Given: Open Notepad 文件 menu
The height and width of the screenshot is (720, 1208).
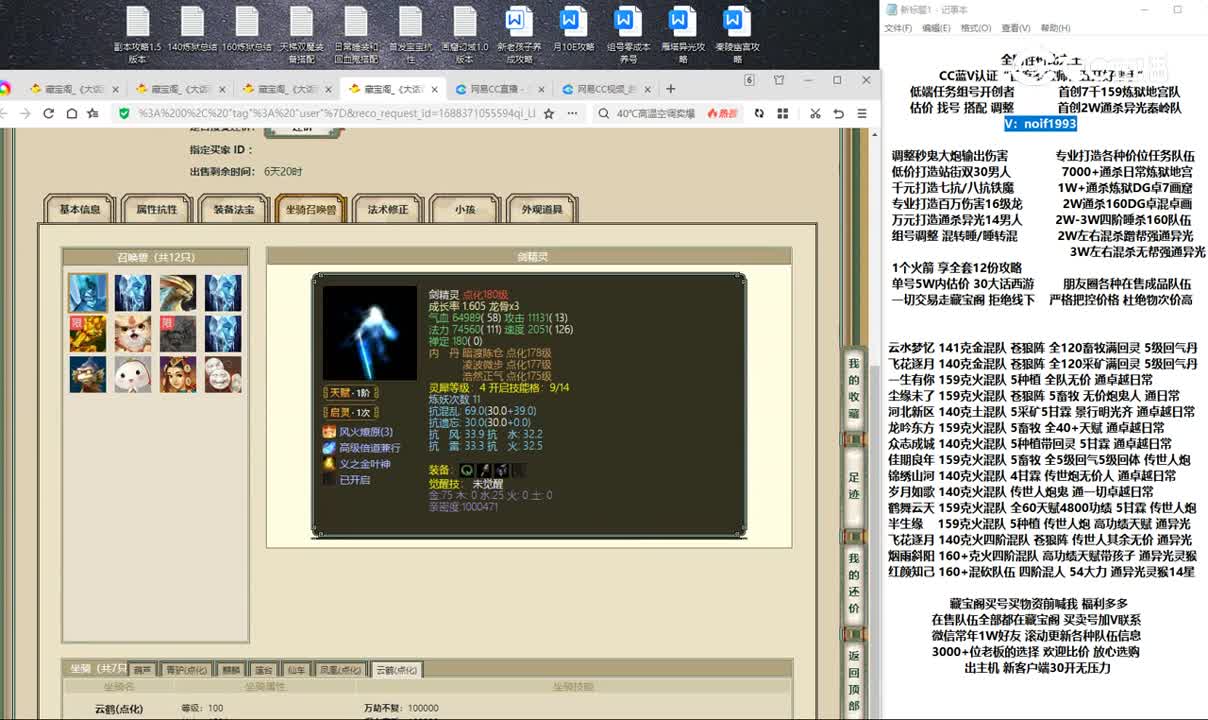Looking at the screenshot, I should pyautogui.click(x=897, y=28).
